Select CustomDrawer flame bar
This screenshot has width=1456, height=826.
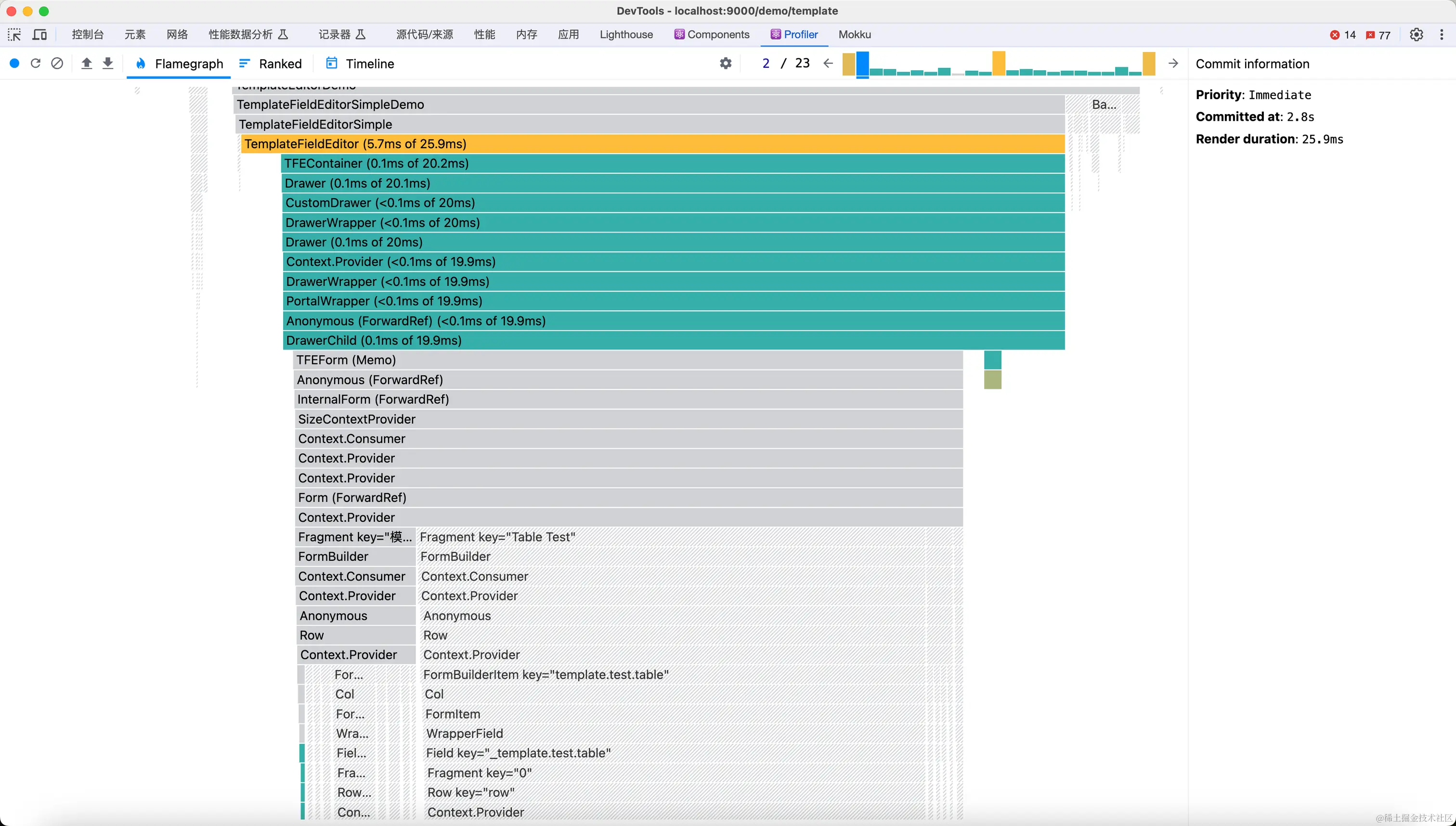pos(674,203)
